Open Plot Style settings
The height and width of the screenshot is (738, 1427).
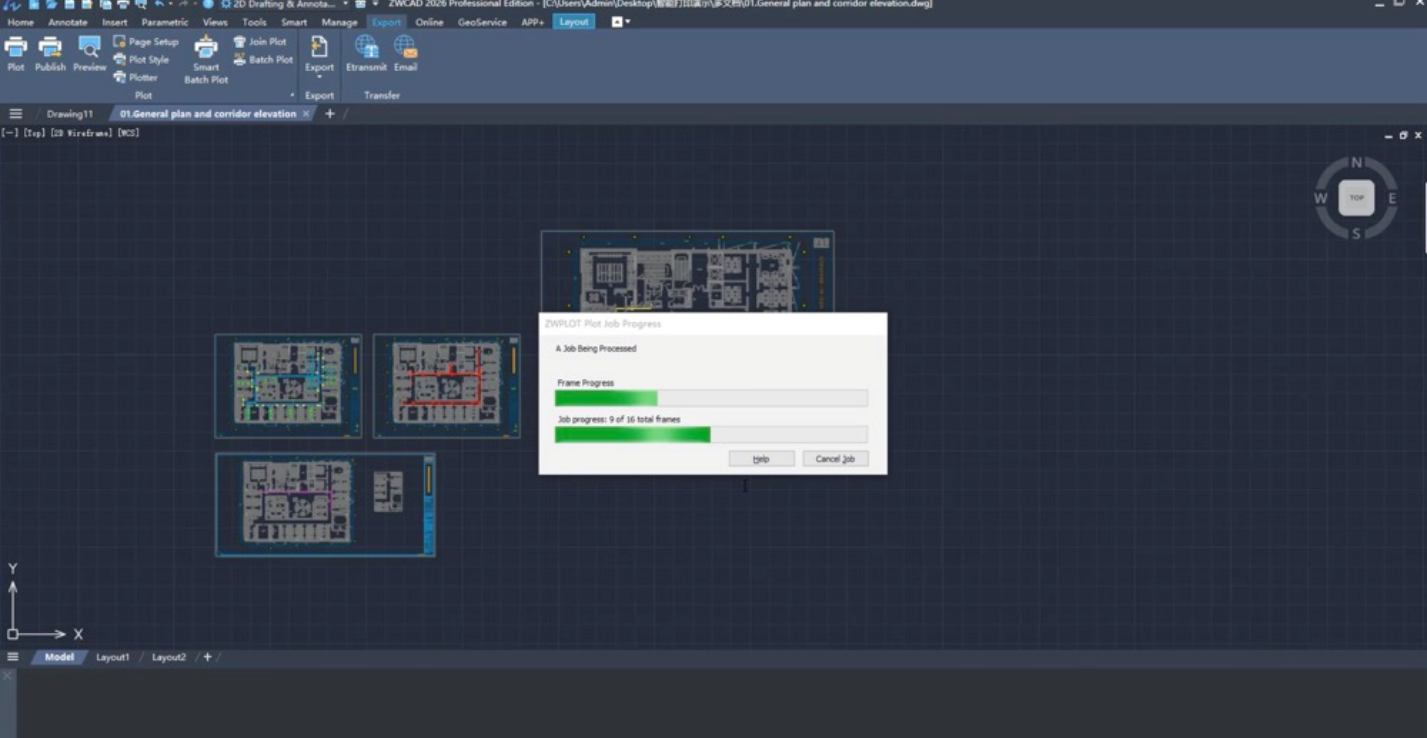click(x=141, y=60)
